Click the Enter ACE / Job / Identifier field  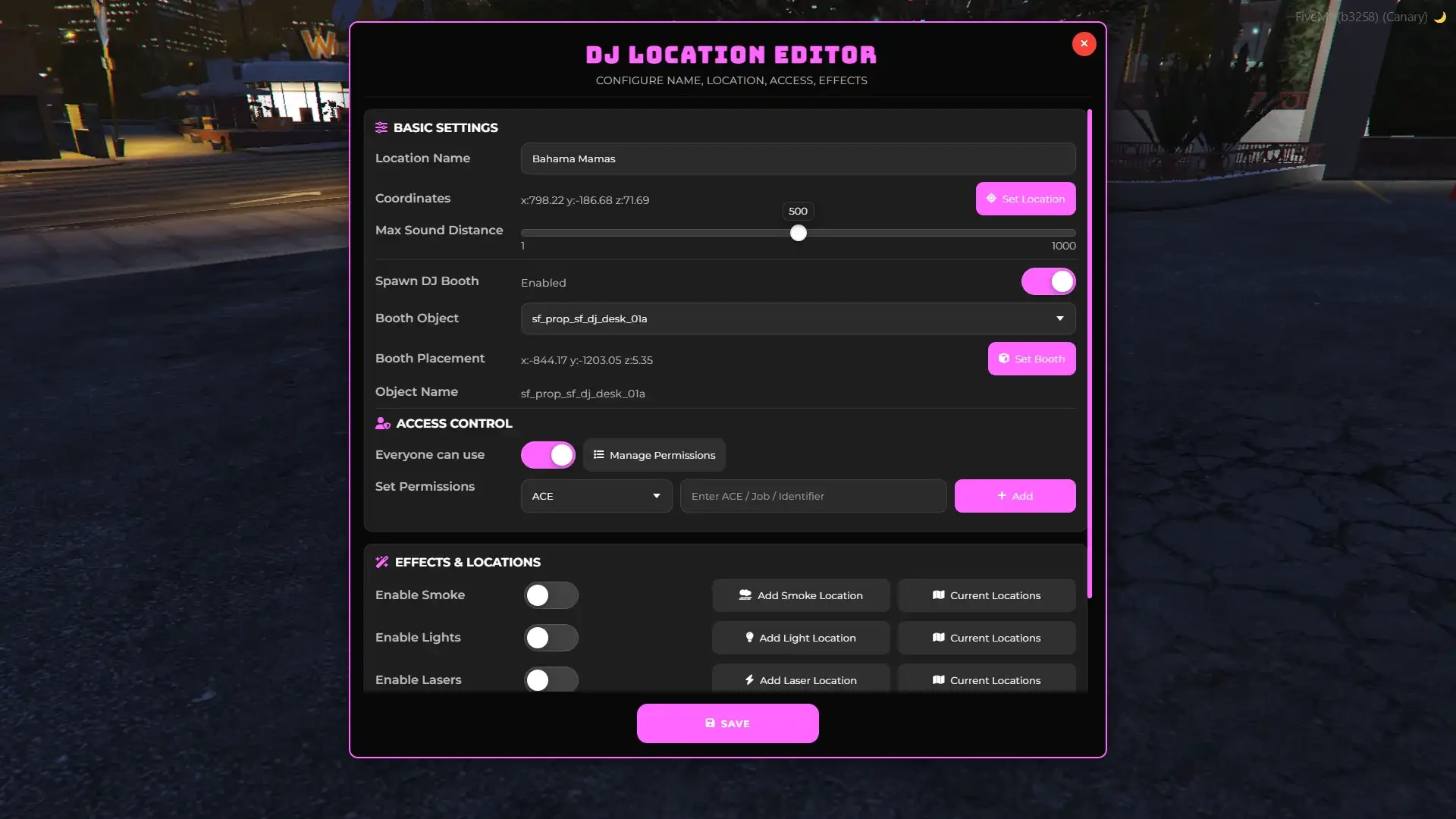pyautogui.click(x=813, y=496)
